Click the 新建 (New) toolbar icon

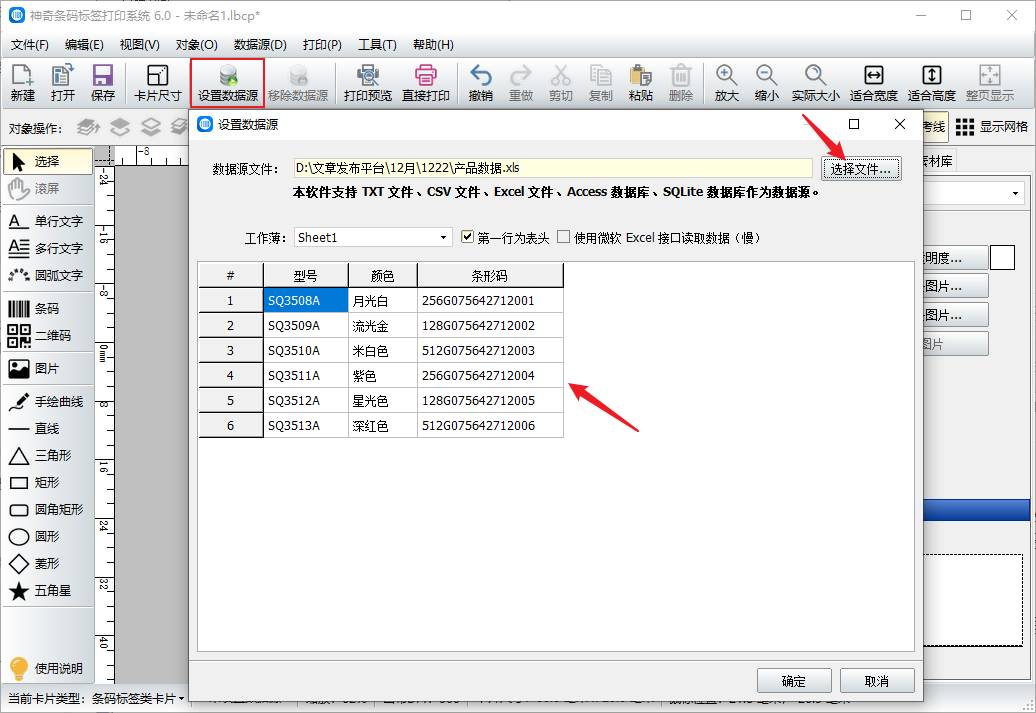coord(22,83)
